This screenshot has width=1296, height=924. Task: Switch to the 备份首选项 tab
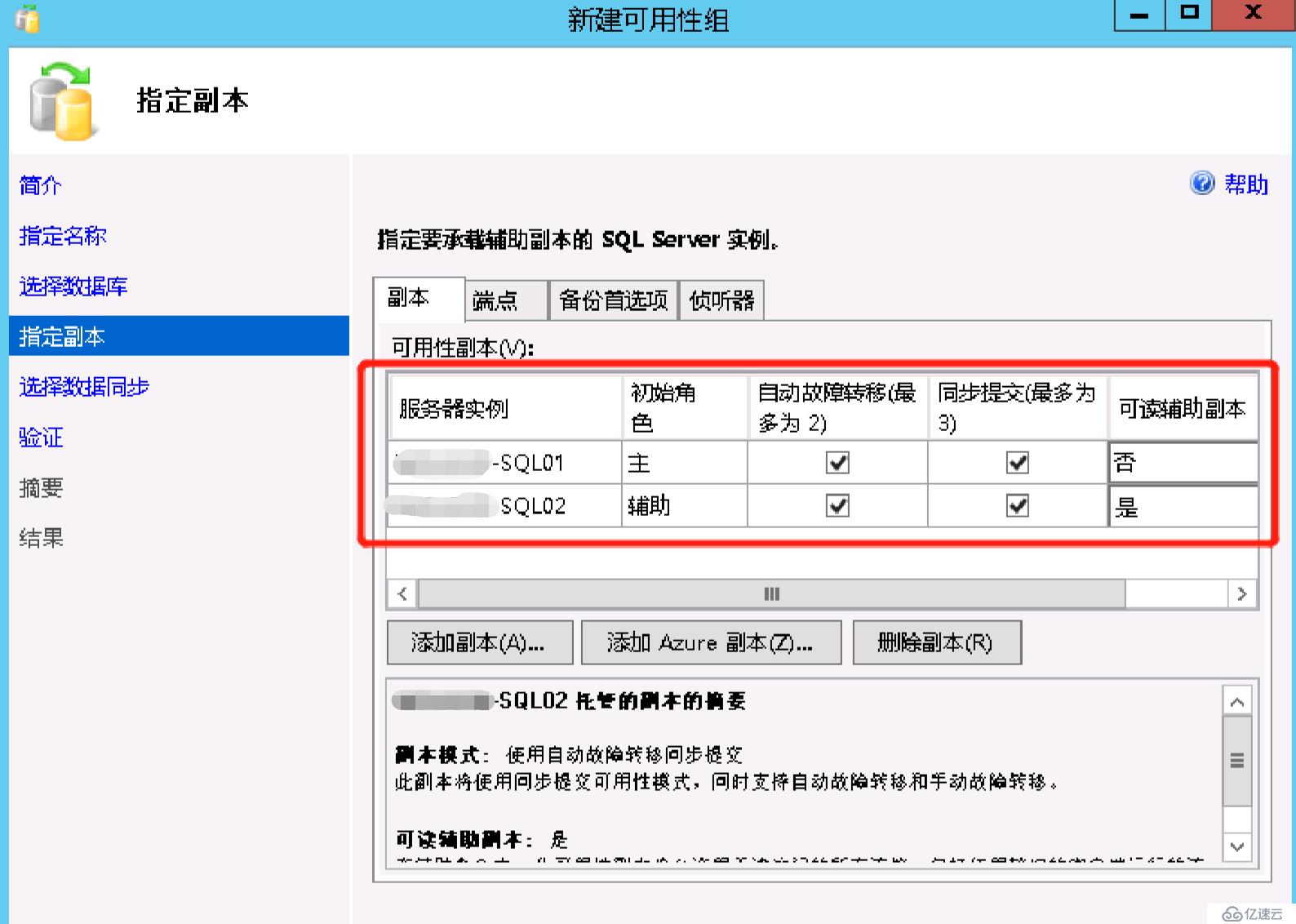tap(614, 300)
